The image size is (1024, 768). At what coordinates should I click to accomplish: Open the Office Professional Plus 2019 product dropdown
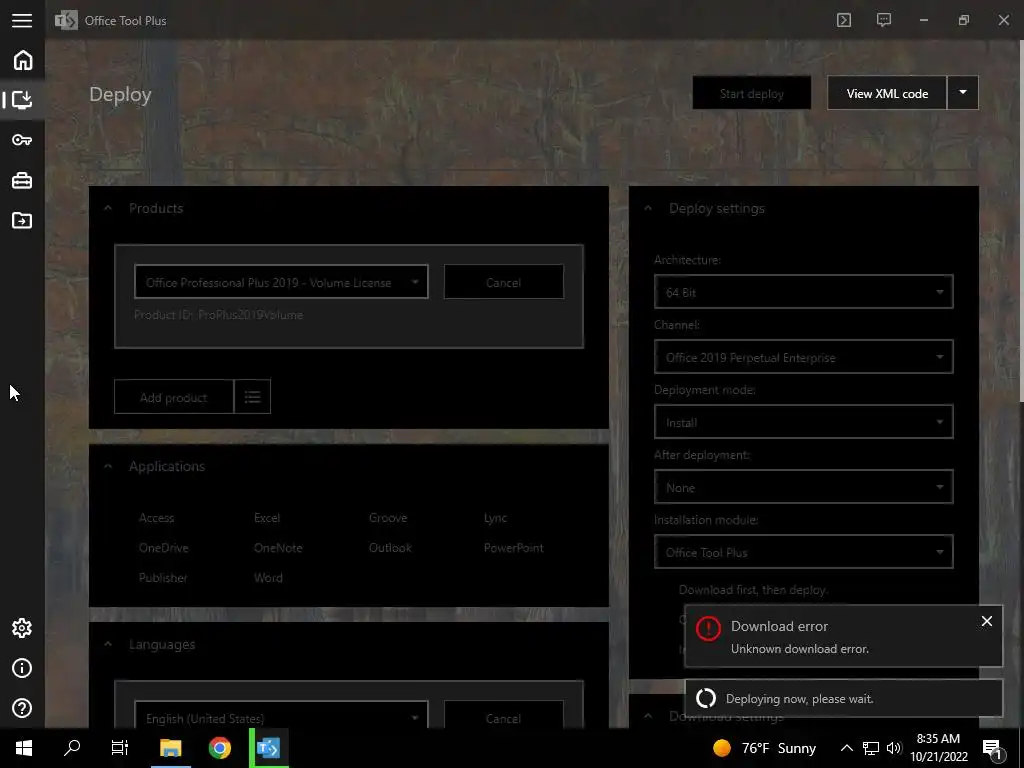[x=281, y=282]
